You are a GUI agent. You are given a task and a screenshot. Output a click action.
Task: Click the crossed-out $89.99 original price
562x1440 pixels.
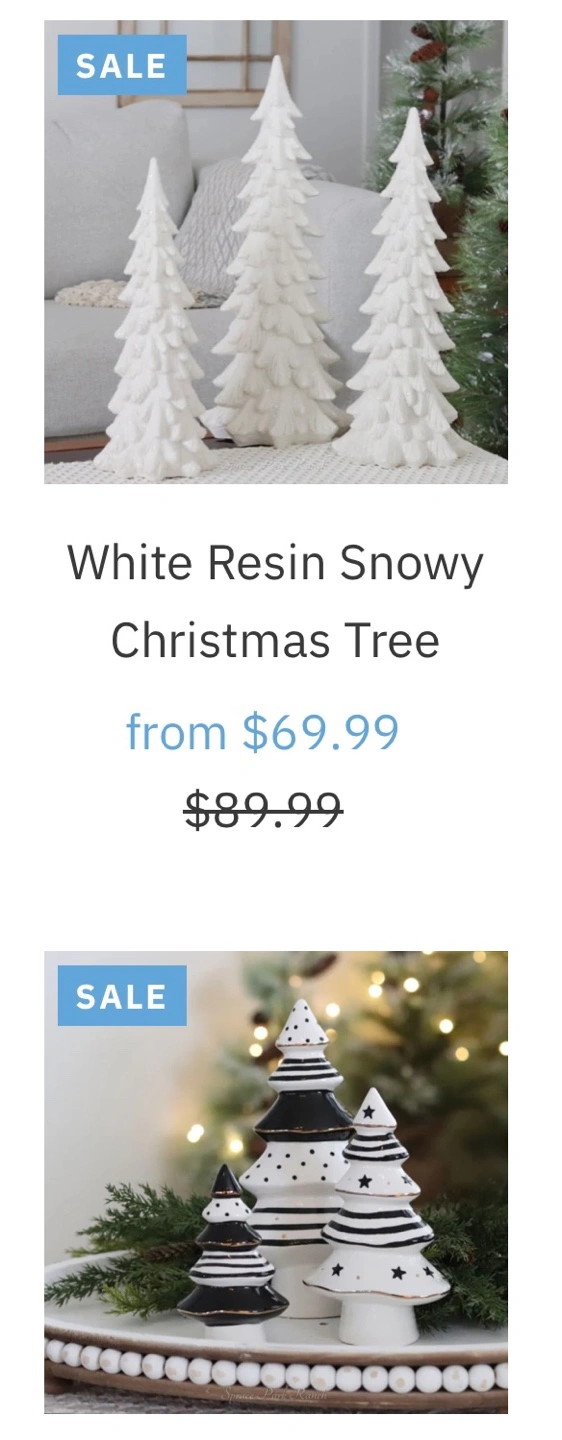point(263,809)
